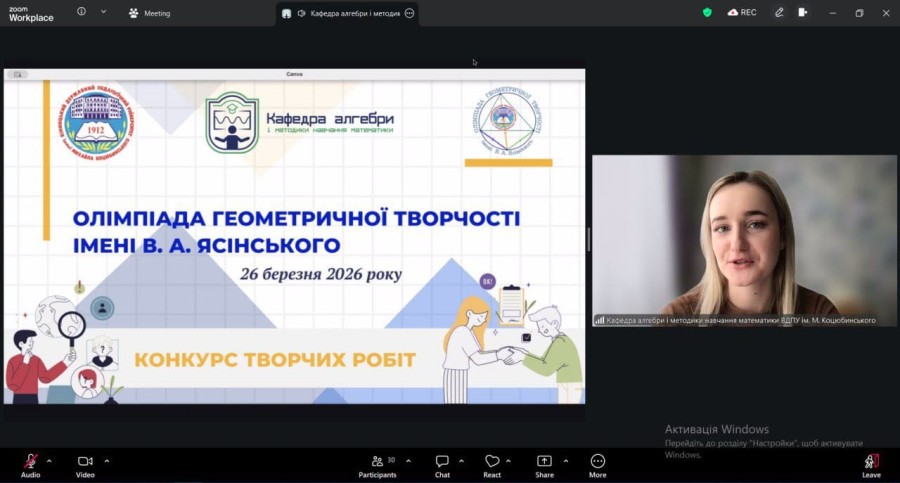The height and width of the screenshot is (483, 900).
Task: Click the green encryption shield icon
Action: click(x=707, y=12)
